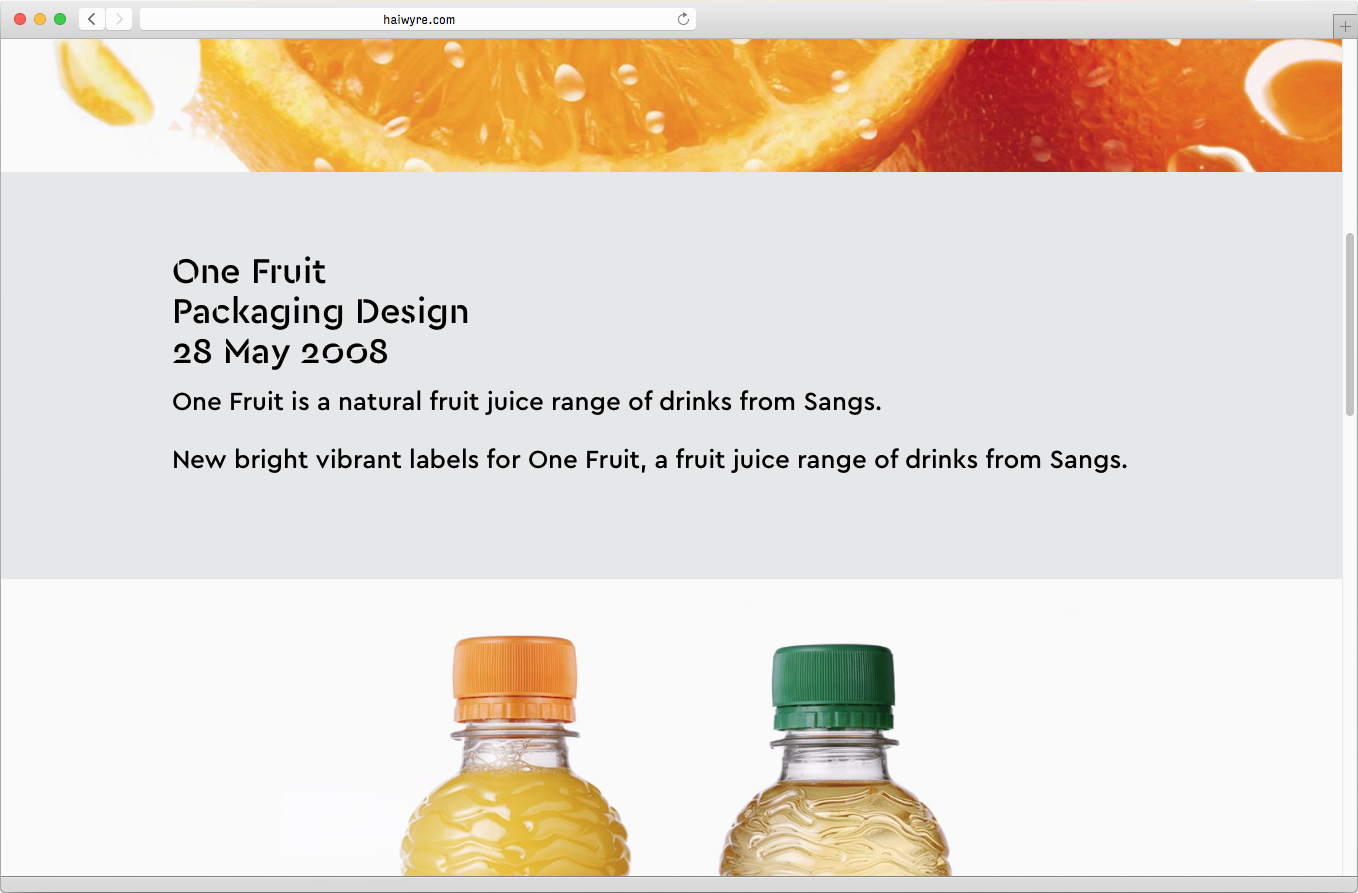The height and width of the screenshot is (893, 1358).
Task: Click the Safari back arrow button
Action: click(x=92, y=19)
